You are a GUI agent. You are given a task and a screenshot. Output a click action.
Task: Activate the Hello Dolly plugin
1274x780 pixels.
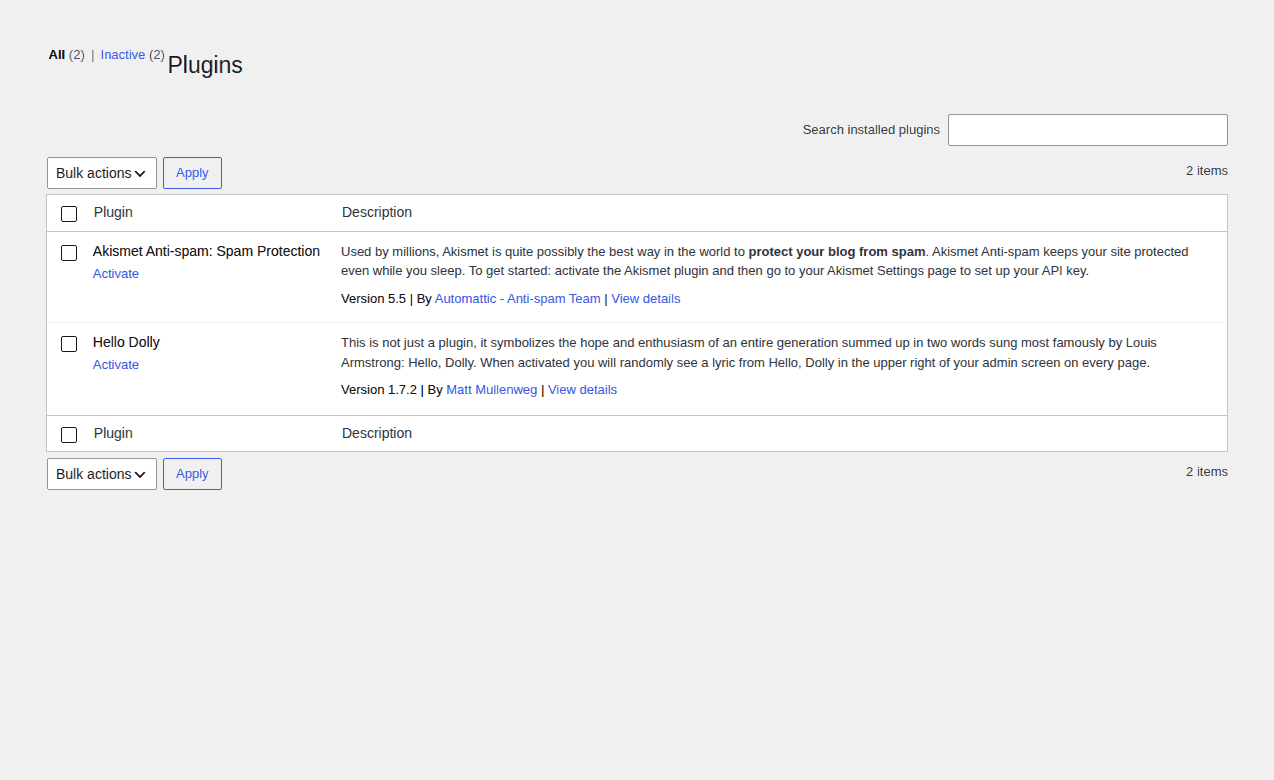pos(116,365)
